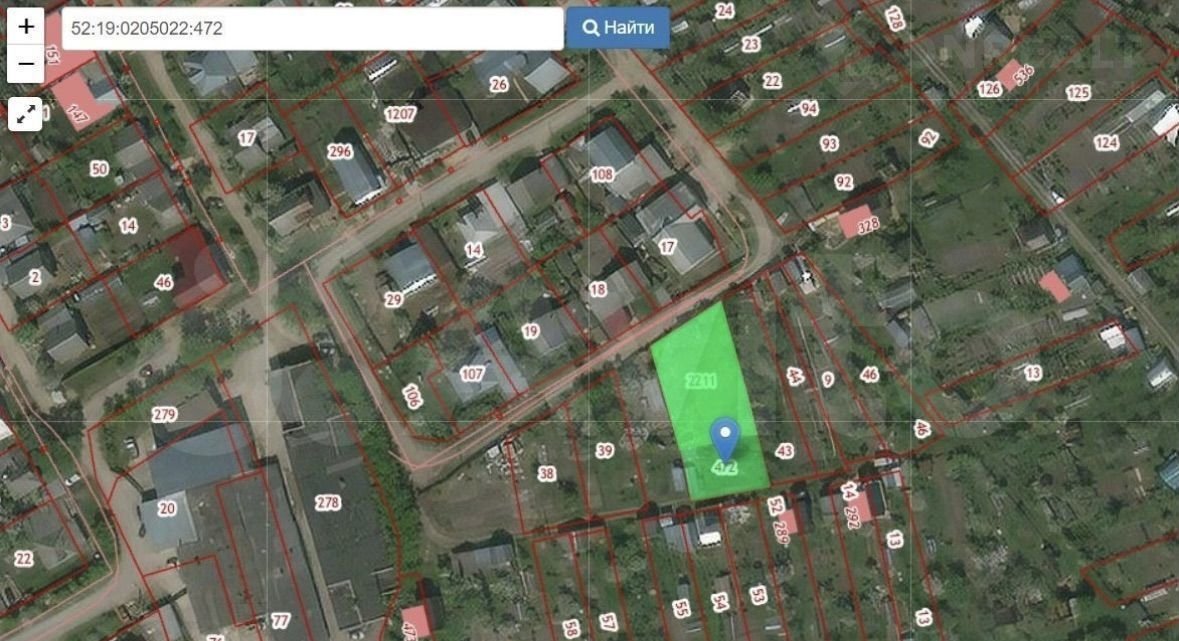Zoom out with the minus button
1179x641 pixels.
[x=26, y=64]
